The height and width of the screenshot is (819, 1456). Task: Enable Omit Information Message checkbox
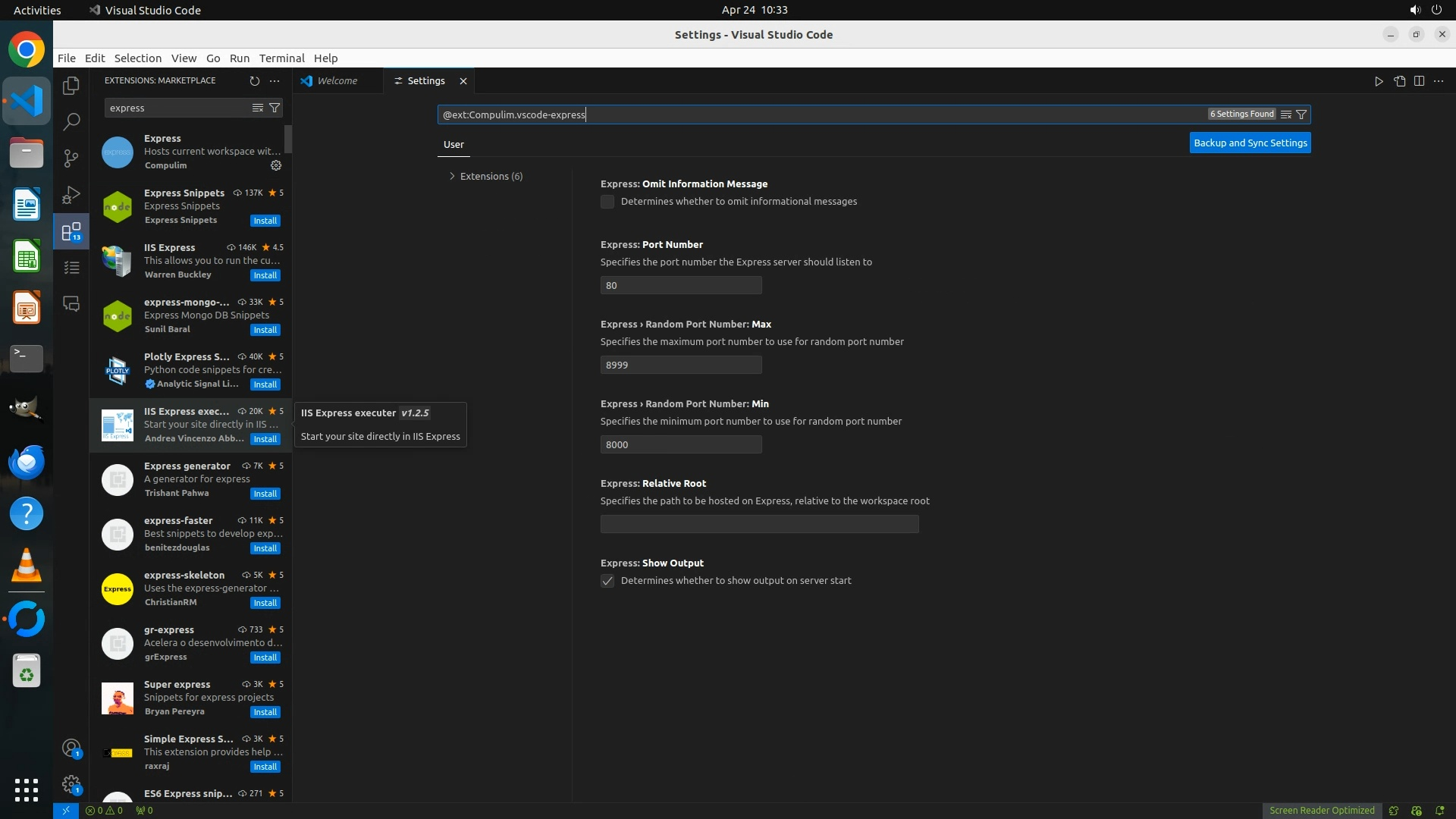tap(607, 202)
